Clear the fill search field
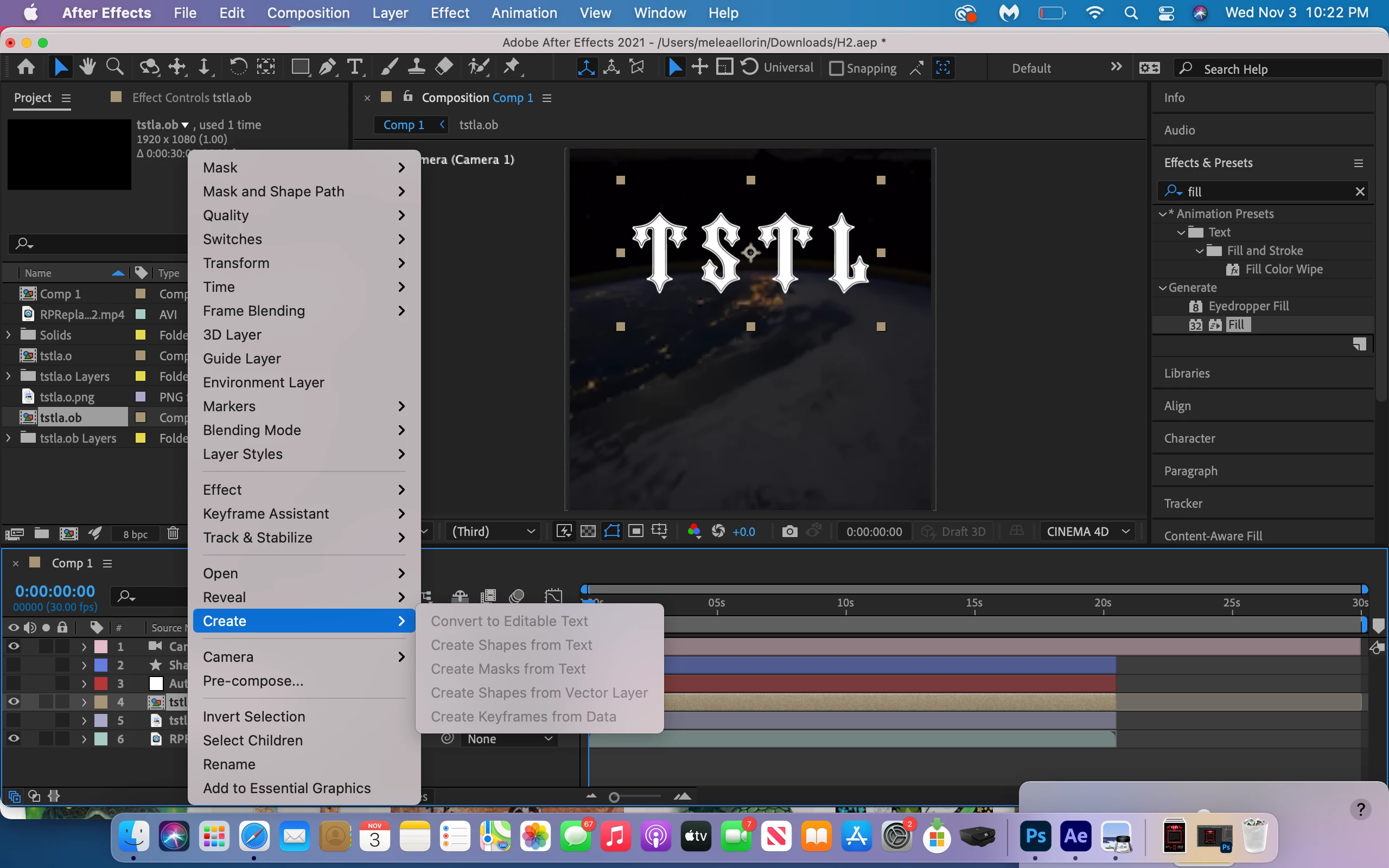 pos(1360,191)
